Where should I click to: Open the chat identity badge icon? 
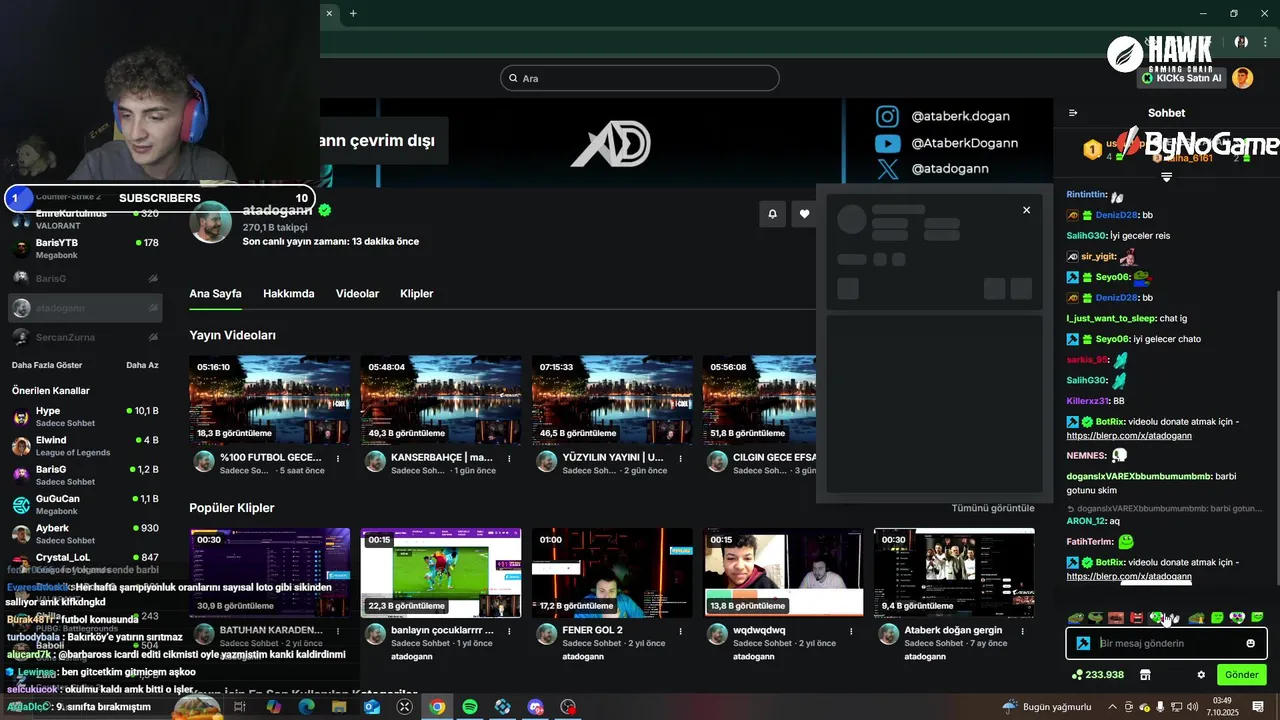[x=1083, y=643]
